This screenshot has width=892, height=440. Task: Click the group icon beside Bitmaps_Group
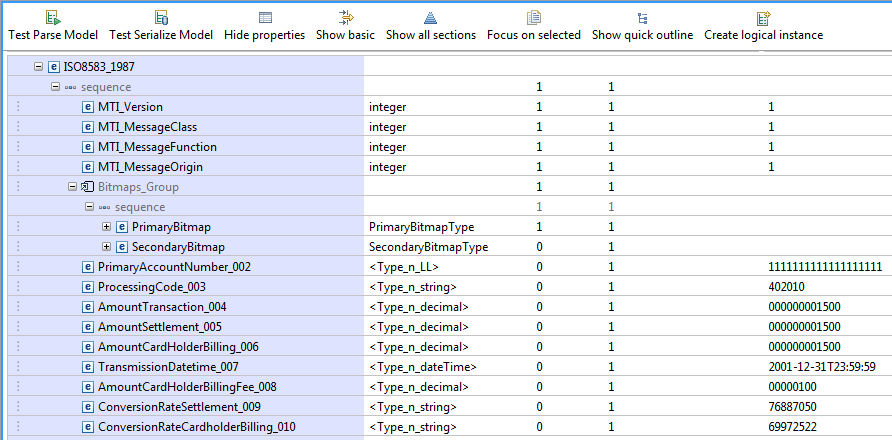point(87,187)
